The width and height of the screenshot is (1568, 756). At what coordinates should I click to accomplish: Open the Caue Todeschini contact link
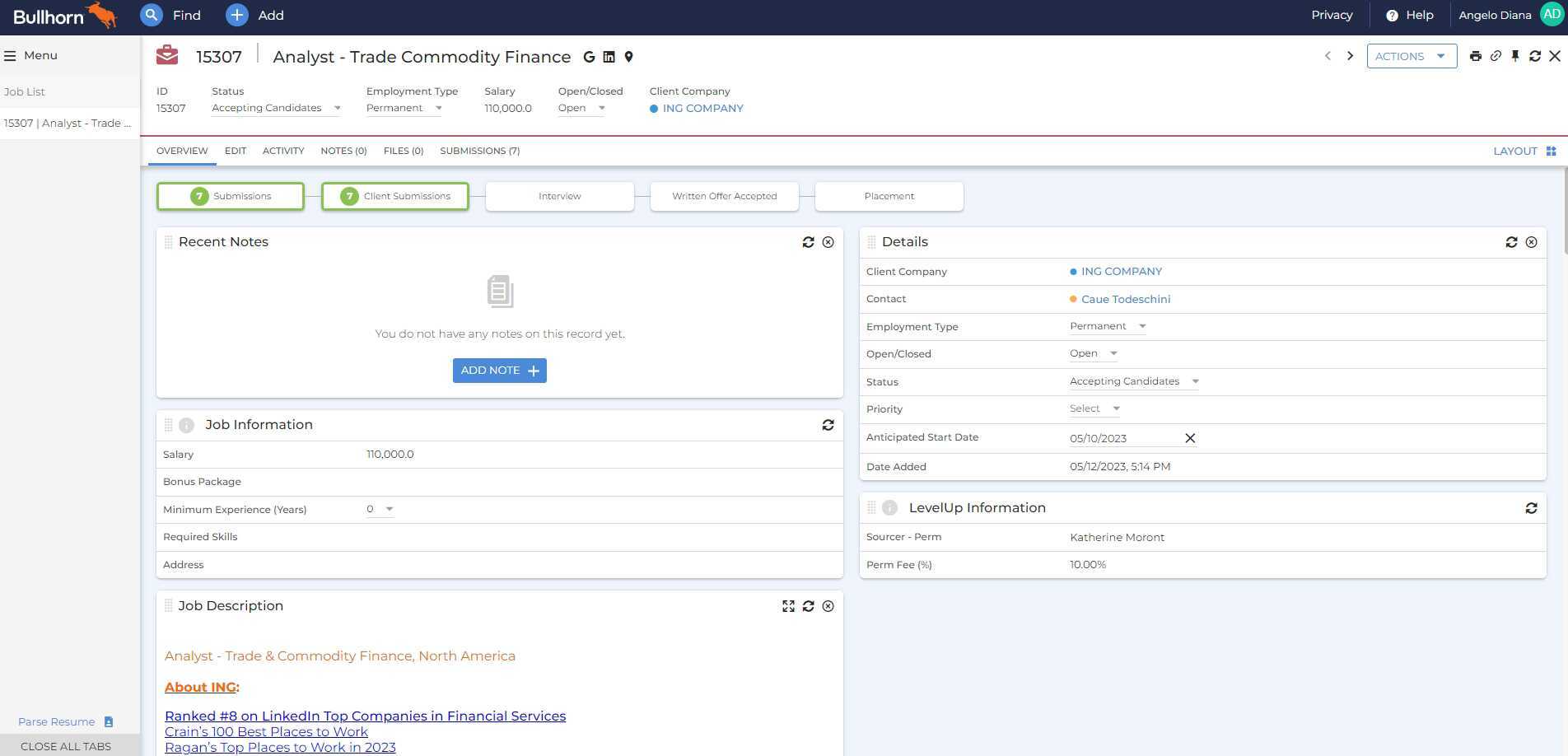[x=1126, y=299]
